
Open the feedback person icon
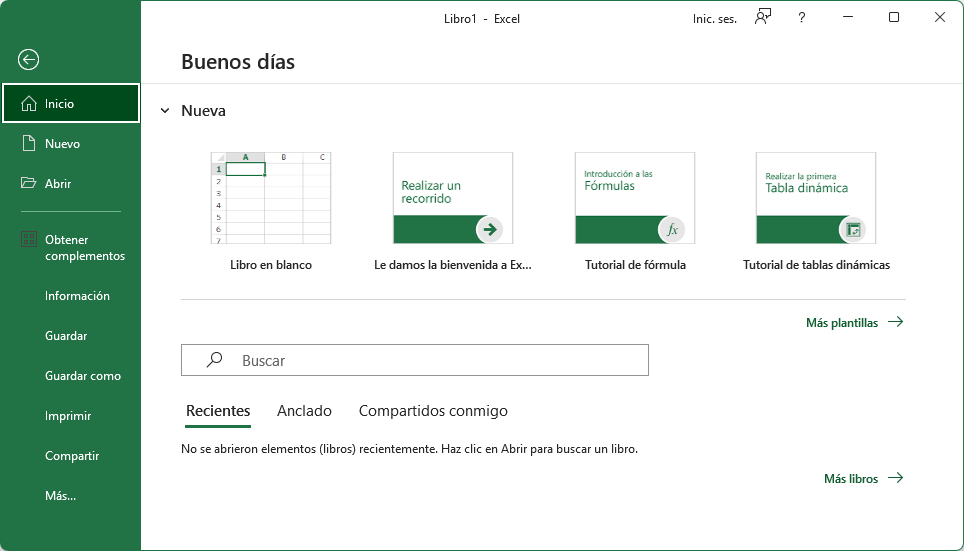(x=763, y=17)
